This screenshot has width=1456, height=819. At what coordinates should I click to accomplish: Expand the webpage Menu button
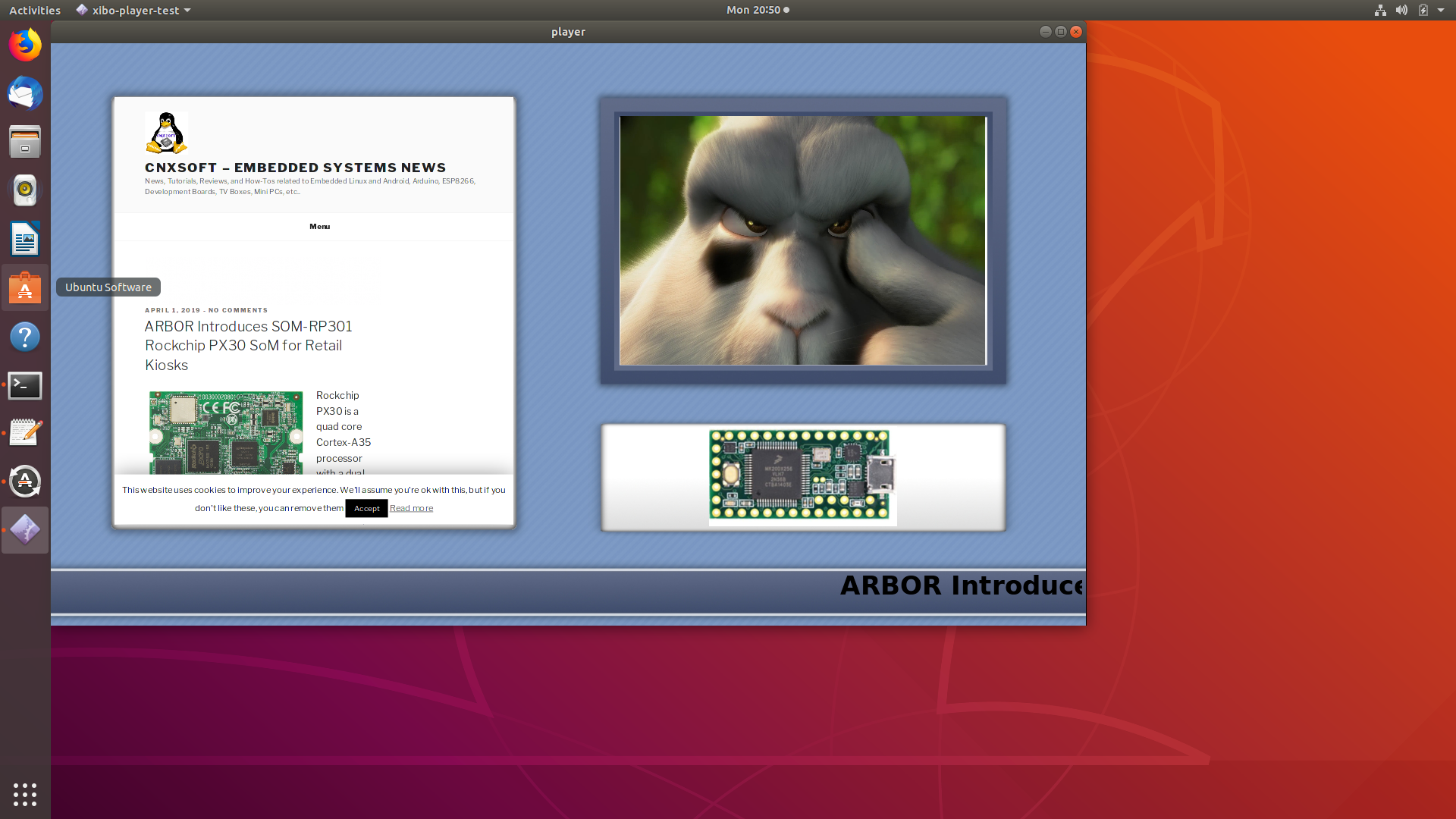pyautogui.click(x=319, y=226)
